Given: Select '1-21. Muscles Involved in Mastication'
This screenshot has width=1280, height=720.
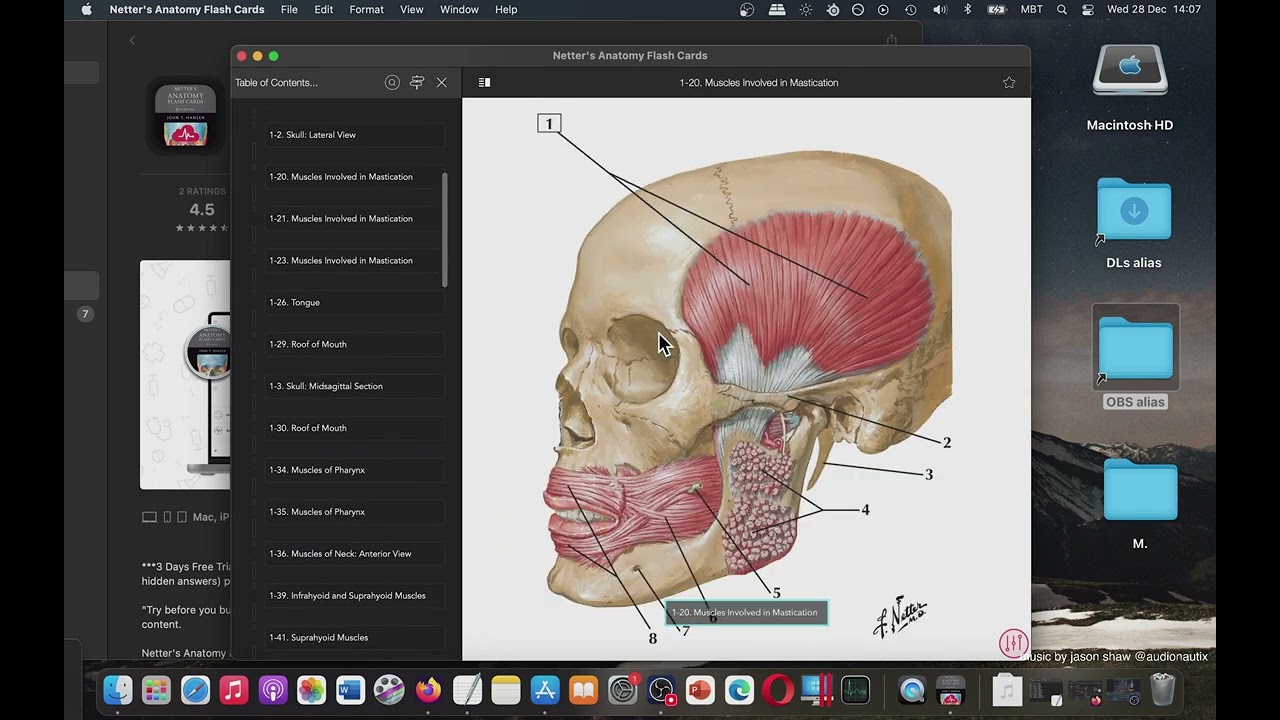Looking at the screenshot, I should point(355,219).
